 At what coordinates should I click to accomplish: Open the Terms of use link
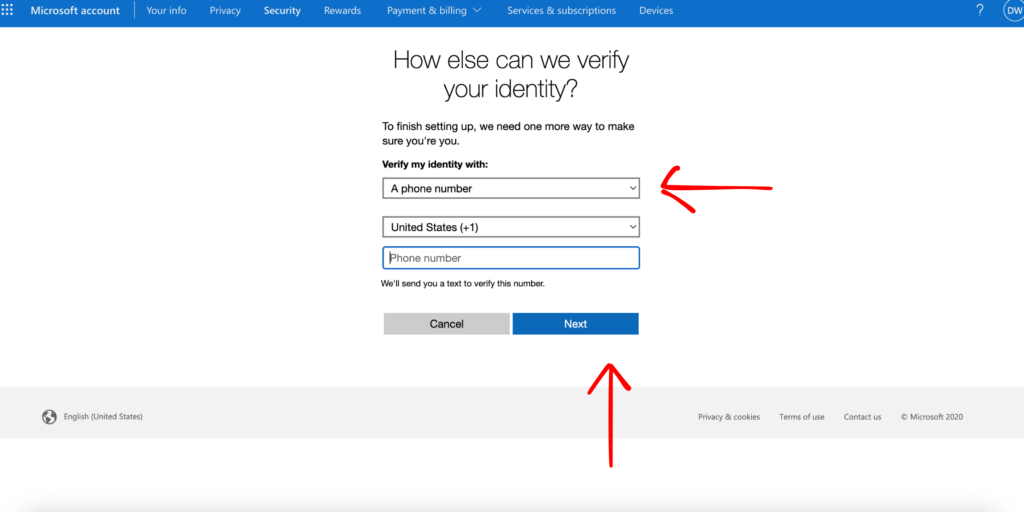pos(802,417)
